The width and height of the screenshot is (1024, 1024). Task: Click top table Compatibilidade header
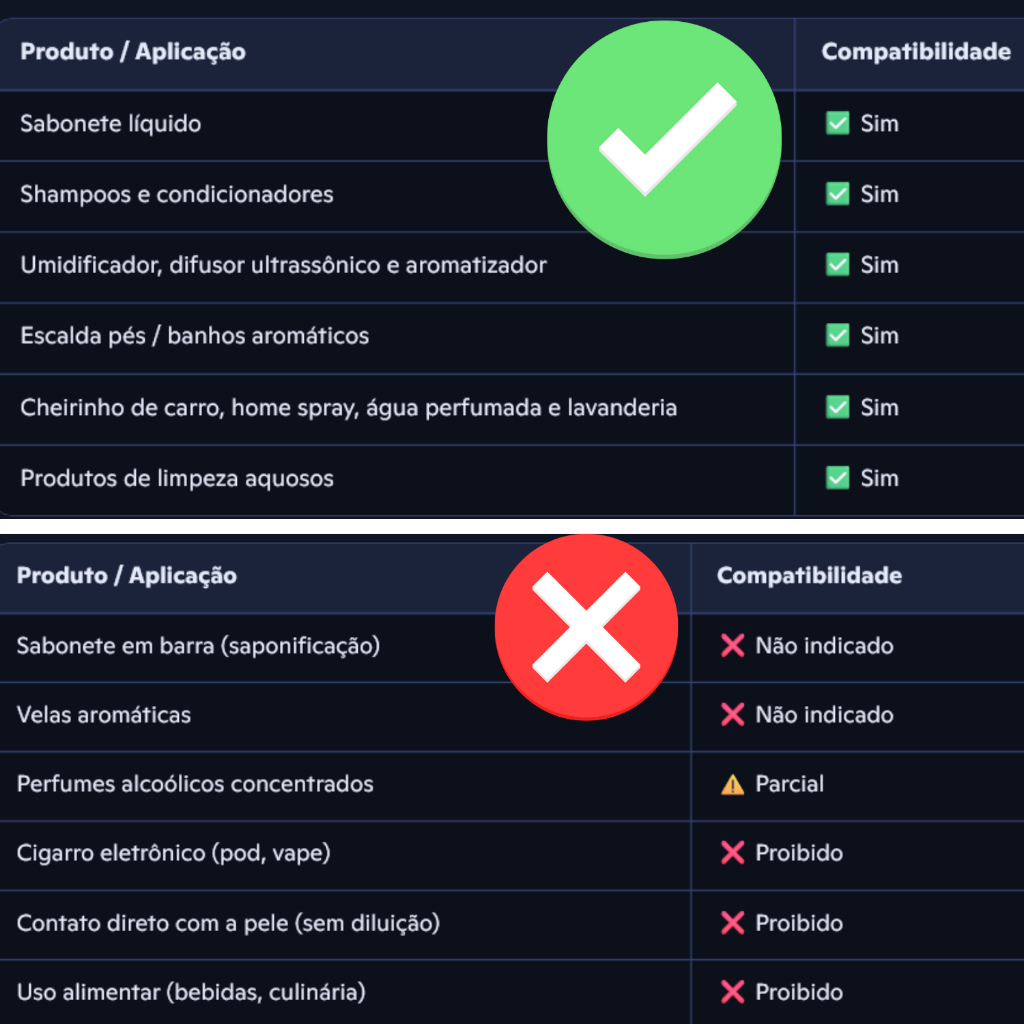916,52
